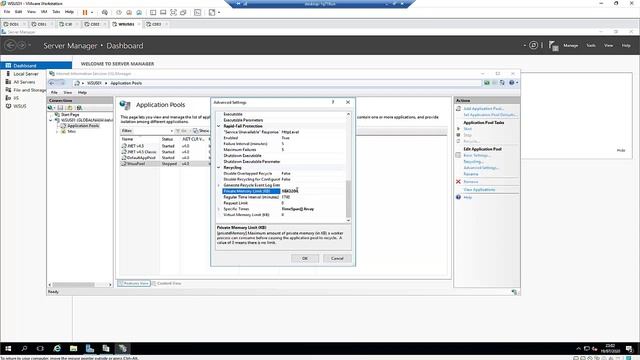The width and height of the screenshot is (640, 360).
Task: Expand the Specific Times property row
Action: (x=219, y=209)
